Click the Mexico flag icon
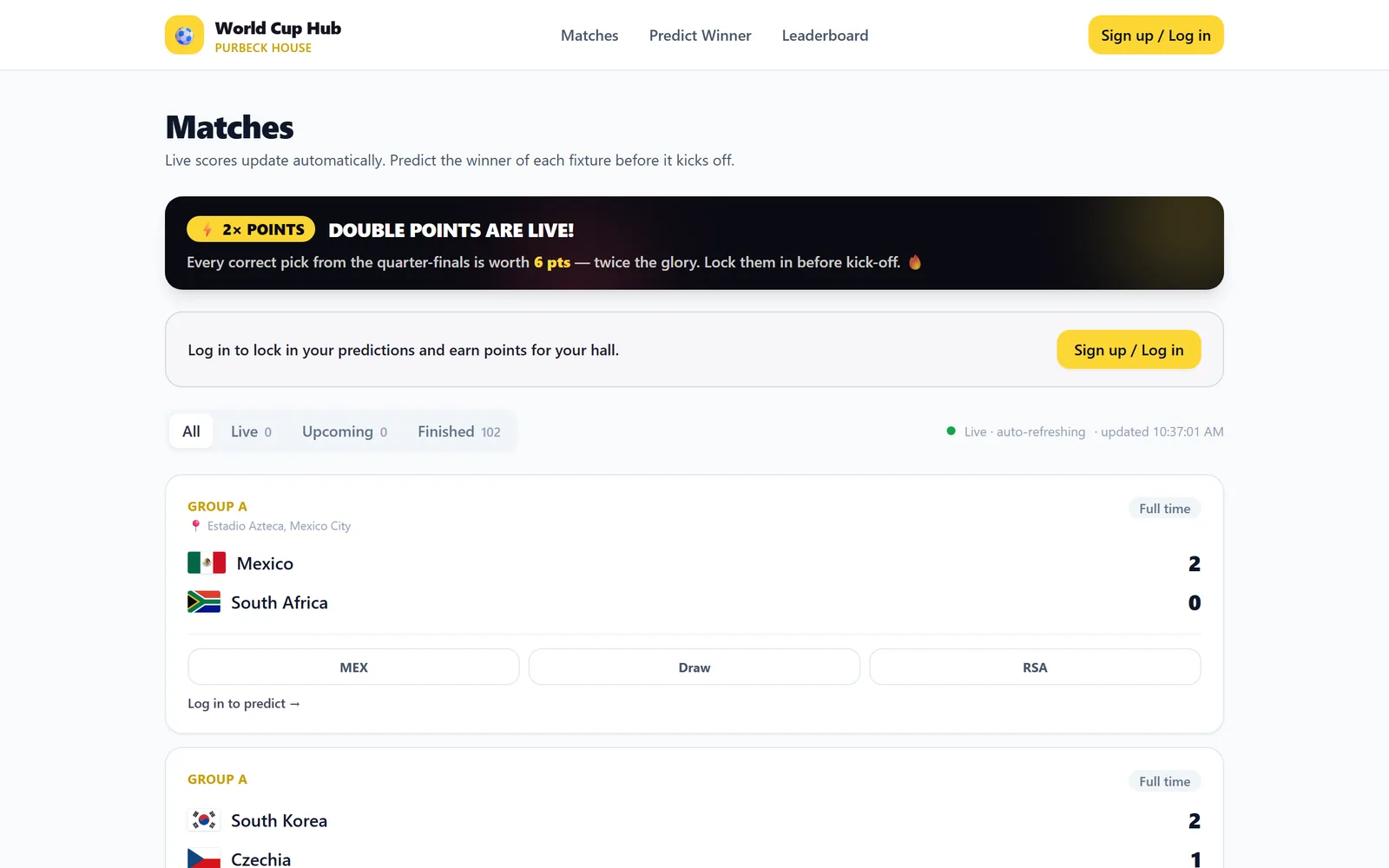The height and width of the screenshot is (868, 1389). pyautogui.click(x=207, y=562)
